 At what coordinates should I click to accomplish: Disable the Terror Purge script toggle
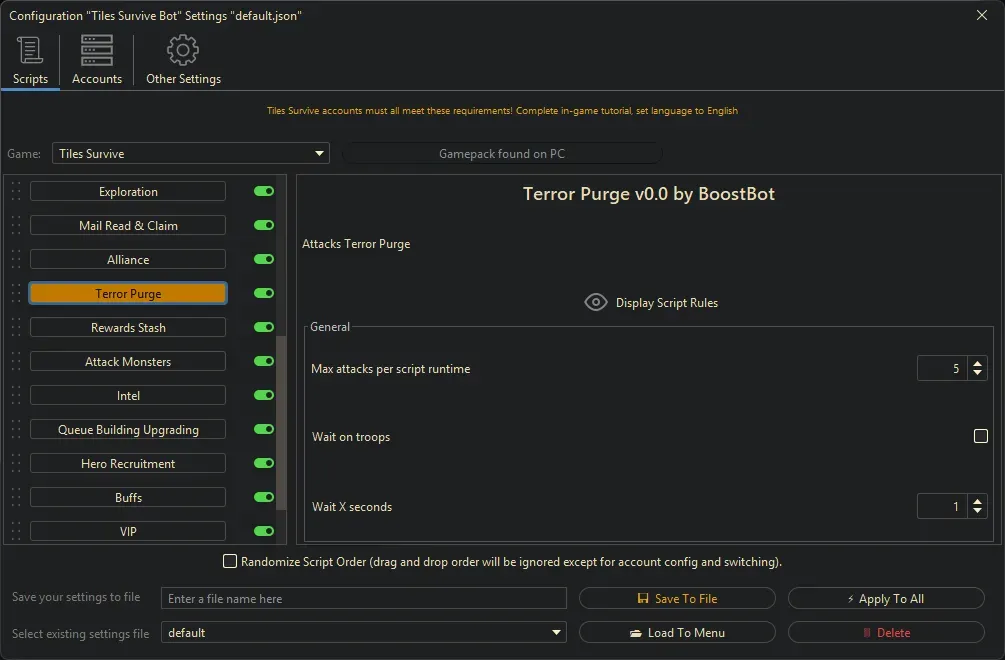pyautogui.click(x=264, y=294)
